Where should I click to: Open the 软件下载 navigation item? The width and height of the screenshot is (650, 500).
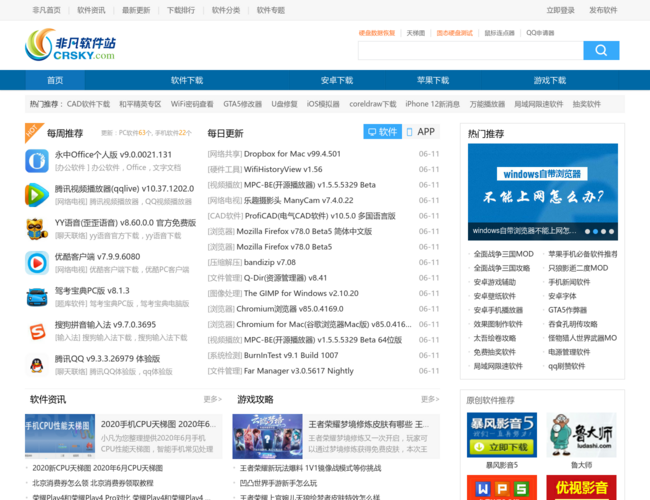pos(187,80)
